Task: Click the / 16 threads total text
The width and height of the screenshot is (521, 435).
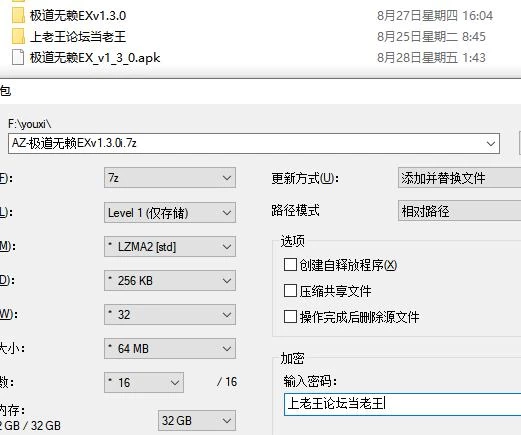Action: pyautogui.click(x=227, y=382)
